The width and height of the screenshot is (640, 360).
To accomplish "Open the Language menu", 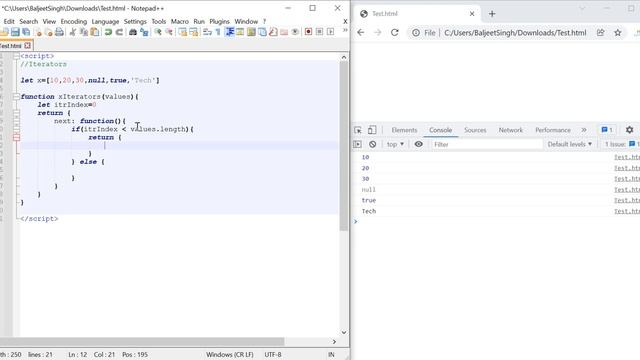I will pyautogui.click(x=105, y=21).
